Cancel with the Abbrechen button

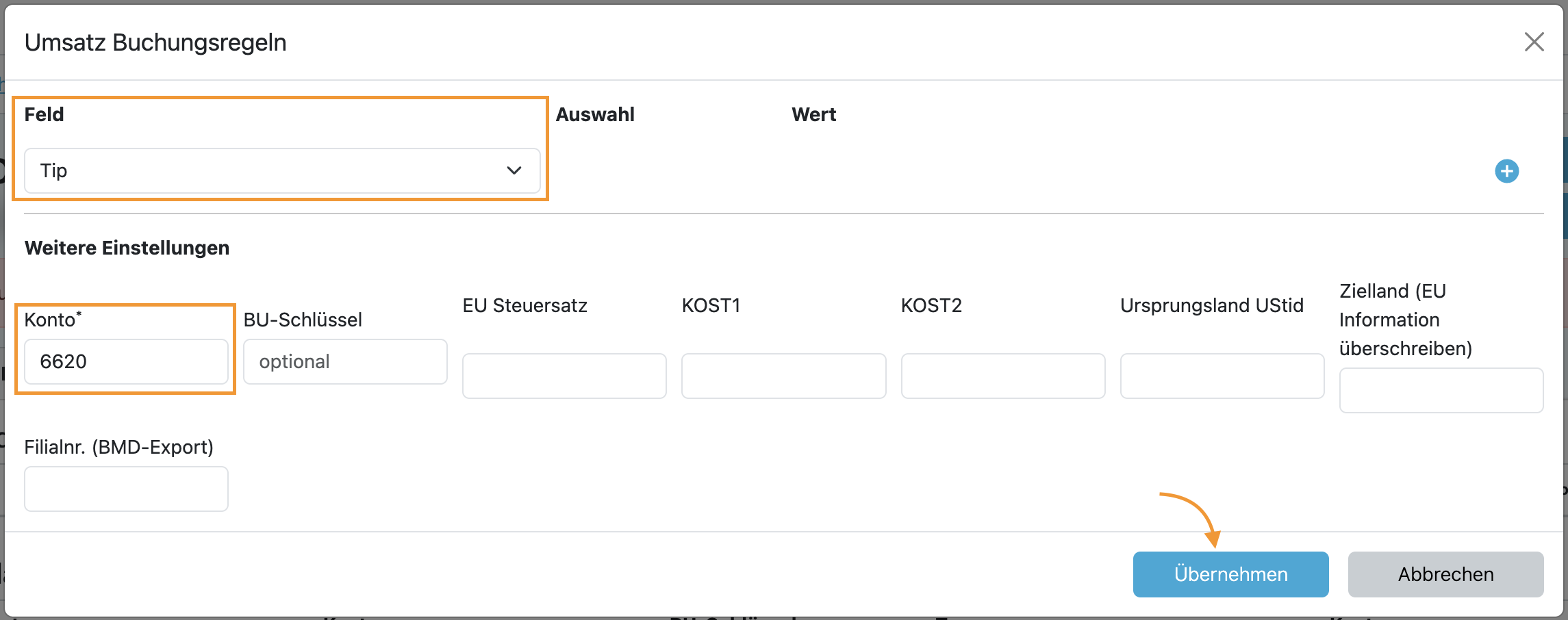pos(1445,574)
